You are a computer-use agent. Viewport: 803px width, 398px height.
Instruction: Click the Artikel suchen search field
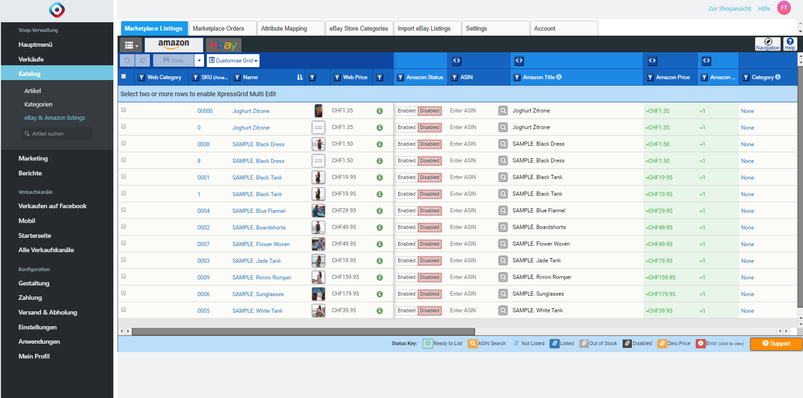tap(57, 134)
